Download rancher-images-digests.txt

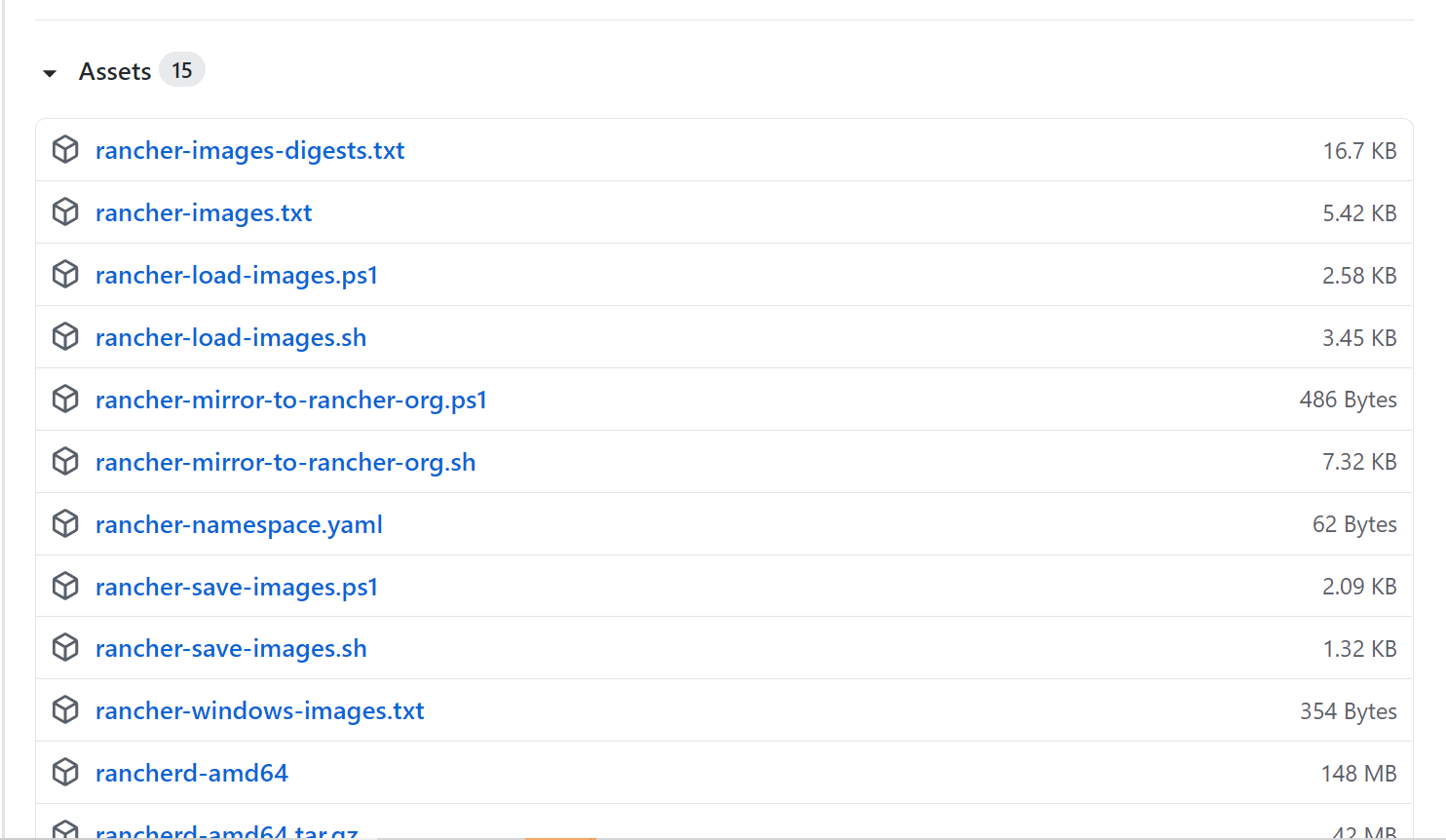249,151
